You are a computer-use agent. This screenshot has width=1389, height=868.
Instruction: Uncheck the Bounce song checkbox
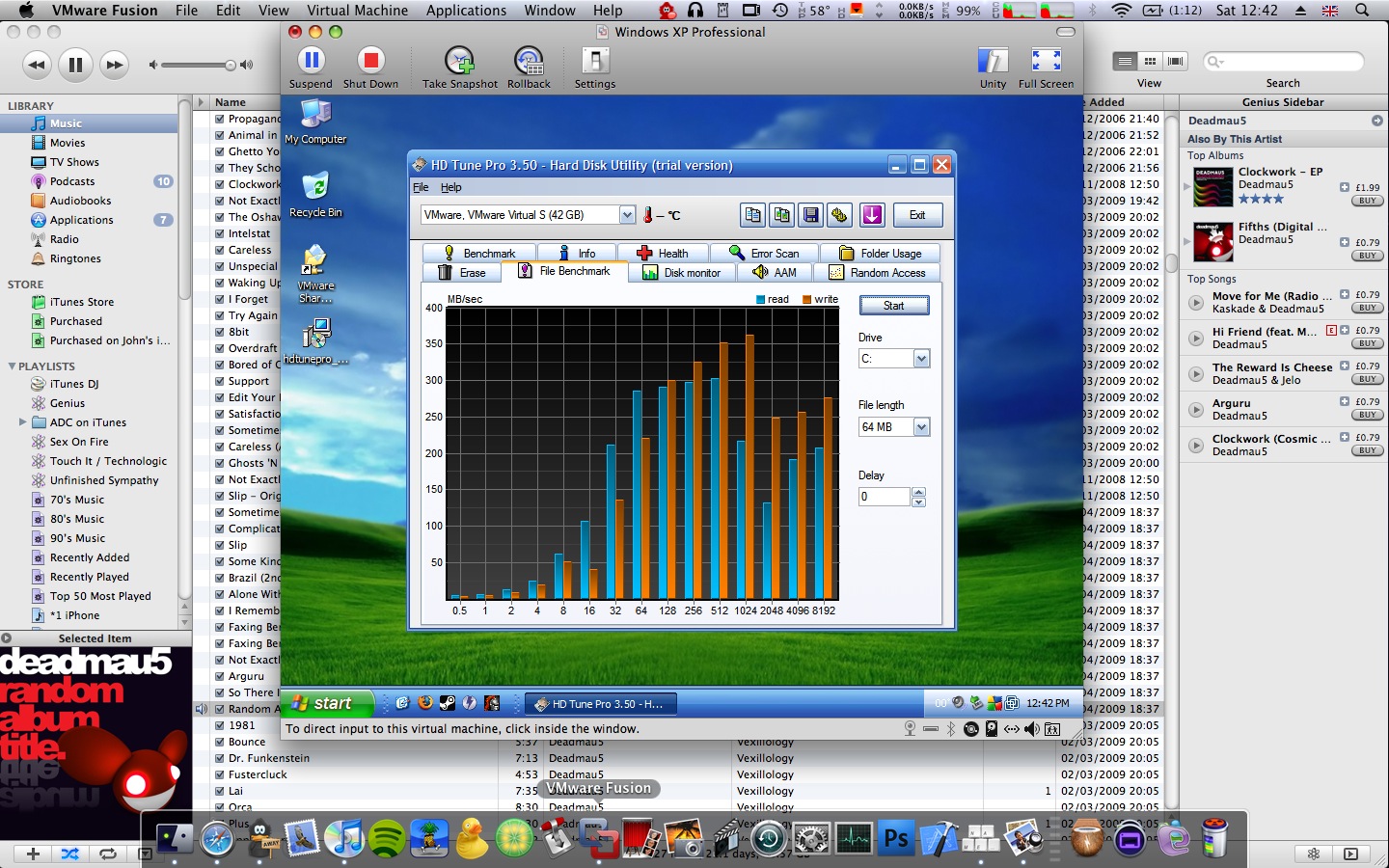[x=220, y=742]
